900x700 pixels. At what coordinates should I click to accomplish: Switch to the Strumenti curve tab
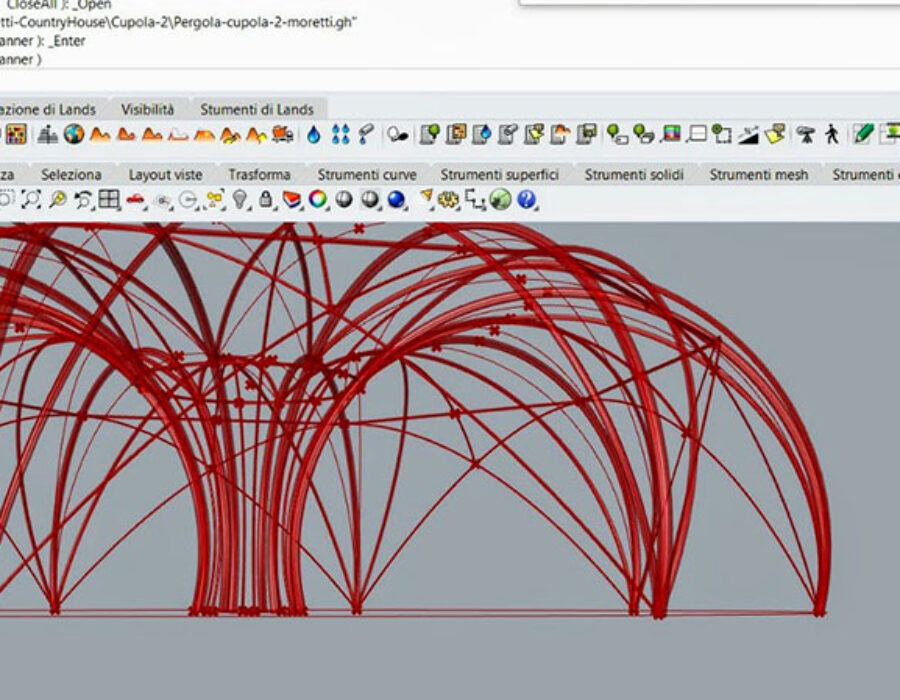tap(367, 174)
